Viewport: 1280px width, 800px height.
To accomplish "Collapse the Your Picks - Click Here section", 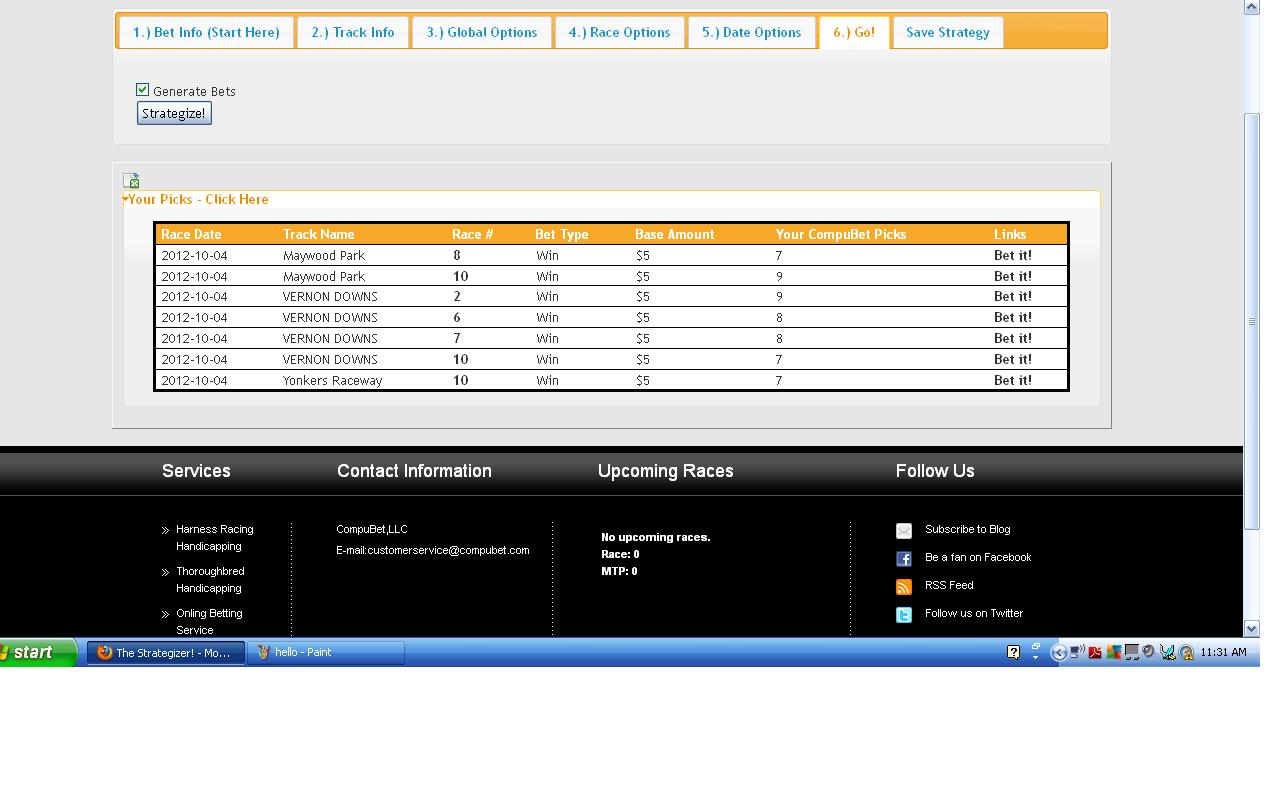I will tap(197, 199).
